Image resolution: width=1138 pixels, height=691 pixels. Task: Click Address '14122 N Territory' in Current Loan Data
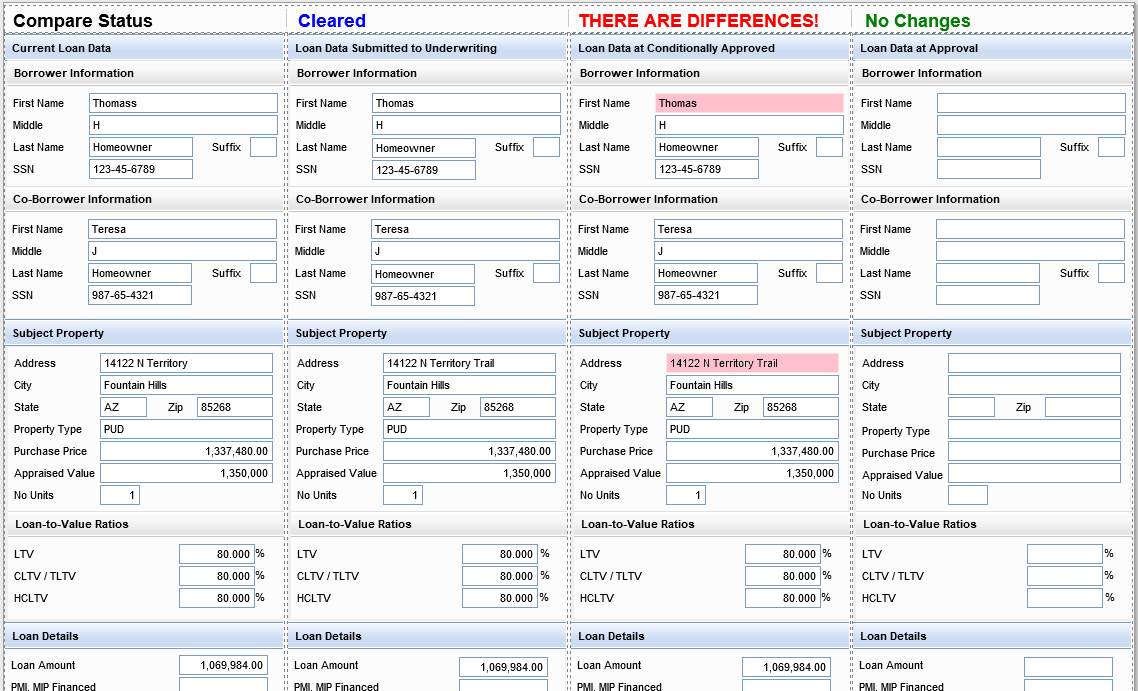[x=187, y=363]
